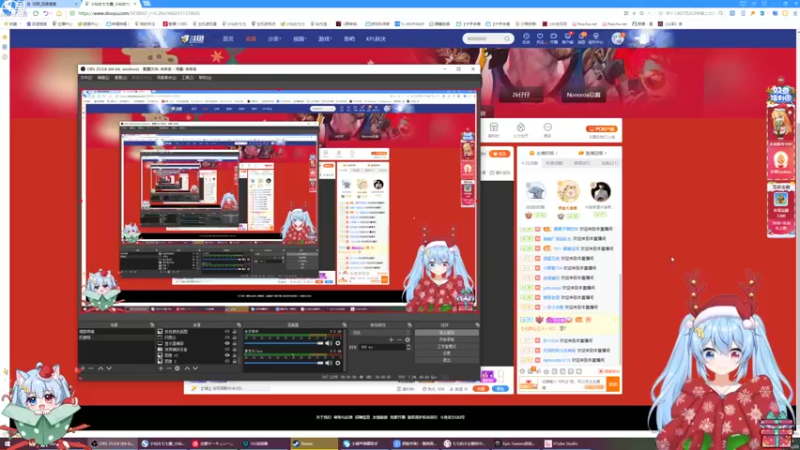Viewport: 800px width, 450px height.
Task: Toggle visibility eye of topmost OBS source
Action: click(x=227, y=332)
